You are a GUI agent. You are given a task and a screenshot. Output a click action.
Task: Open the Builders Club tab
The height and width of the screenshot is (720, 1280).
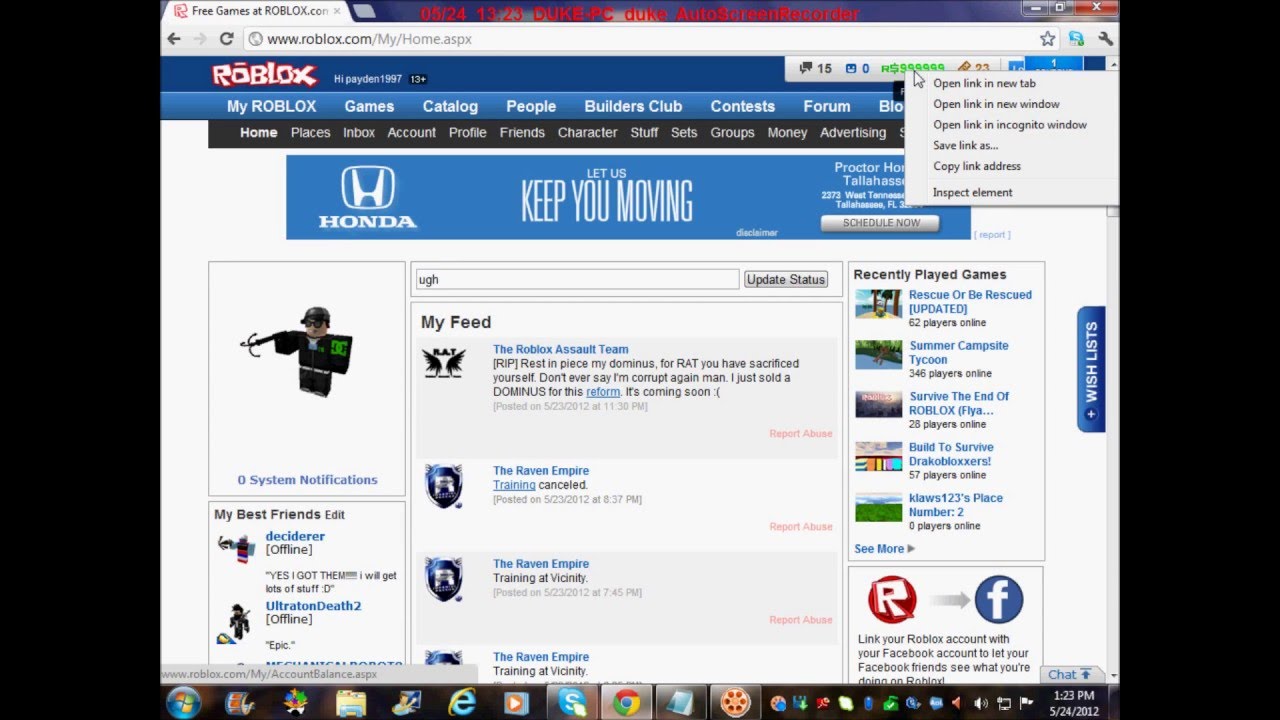pos(633,106)
